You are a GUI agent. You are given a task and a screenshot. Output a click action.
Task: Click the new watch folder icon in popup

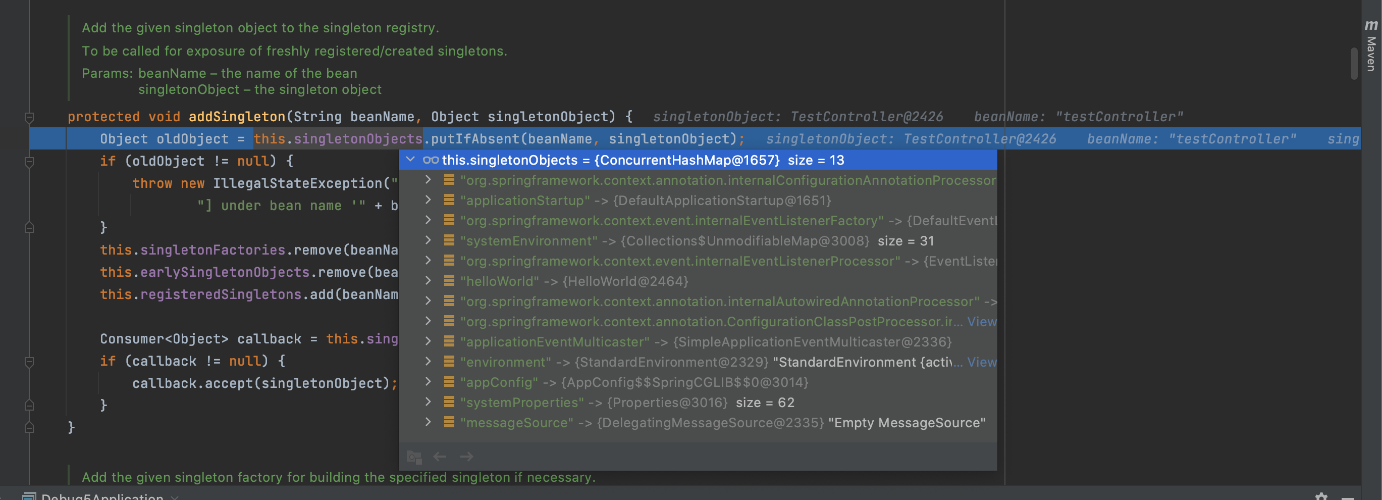[414, 457]
